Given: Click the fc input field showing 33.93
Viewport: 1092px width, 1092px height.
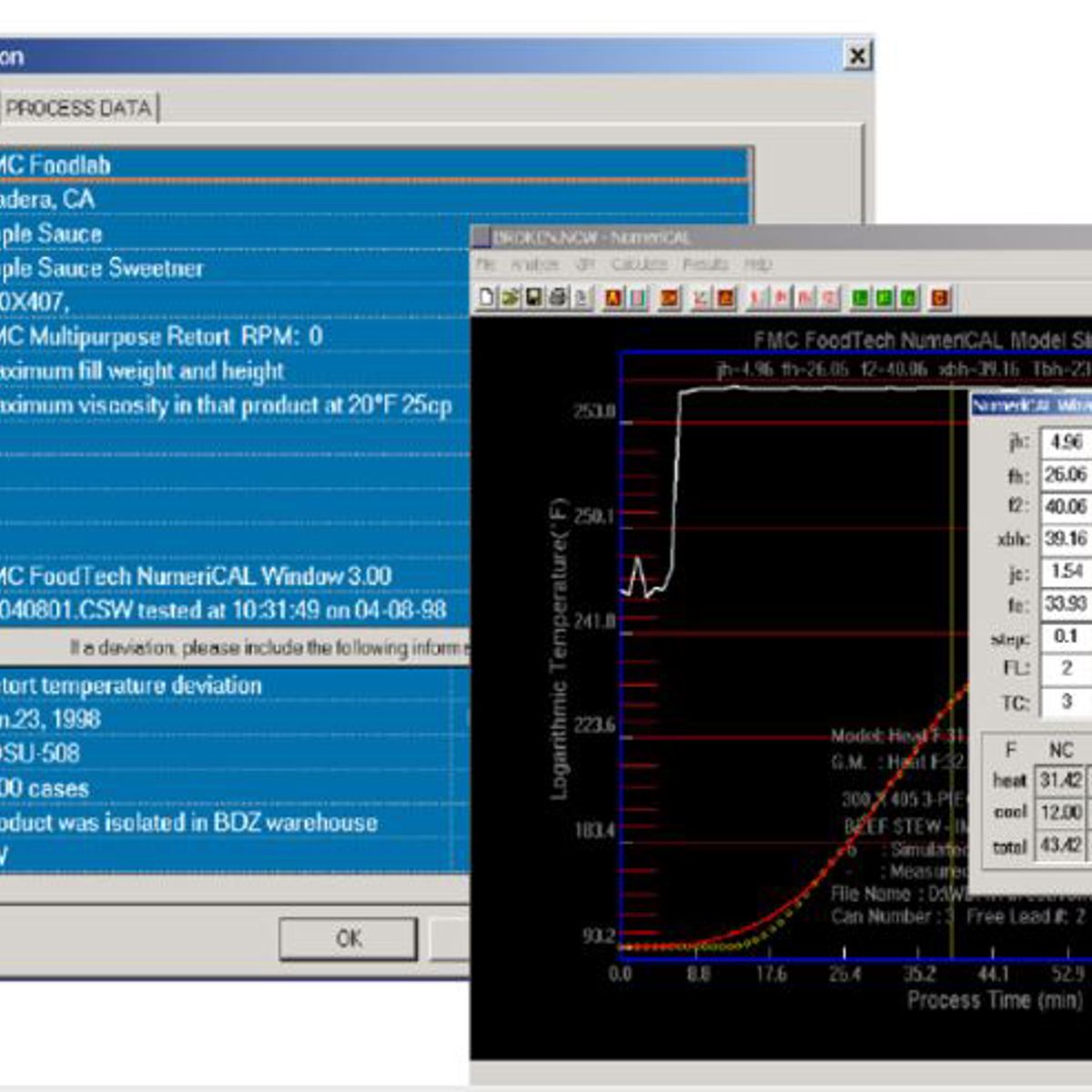Looking at the screenshot, I should coord(1065,604).
